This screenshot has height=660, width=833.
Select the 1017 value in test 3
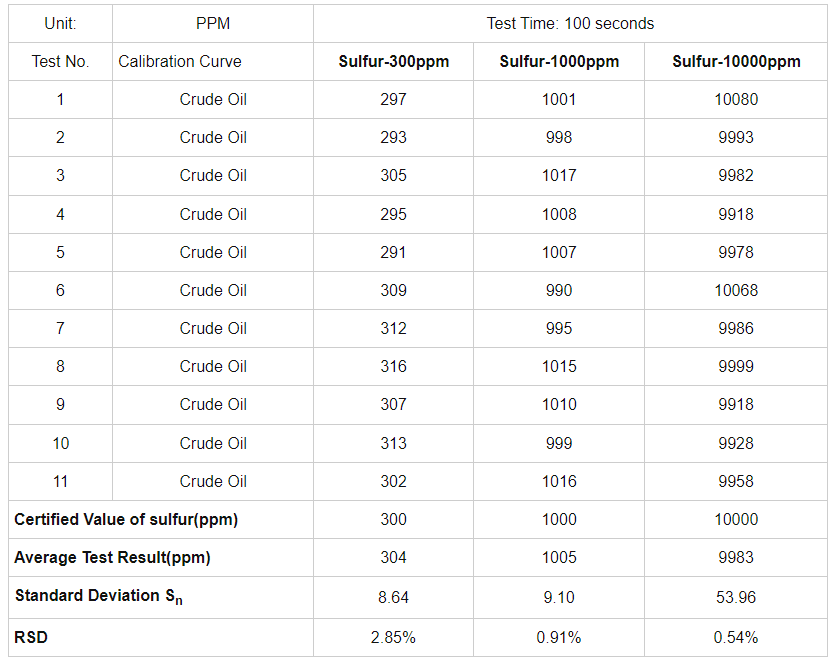[x=559, y=176]
